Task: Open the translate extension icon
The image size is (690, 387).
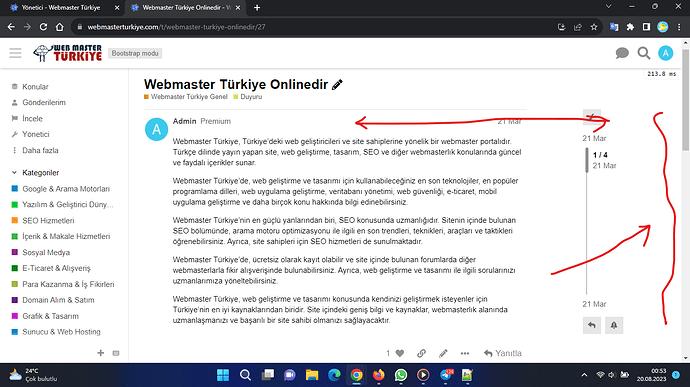Action: [x=614, y=27]
